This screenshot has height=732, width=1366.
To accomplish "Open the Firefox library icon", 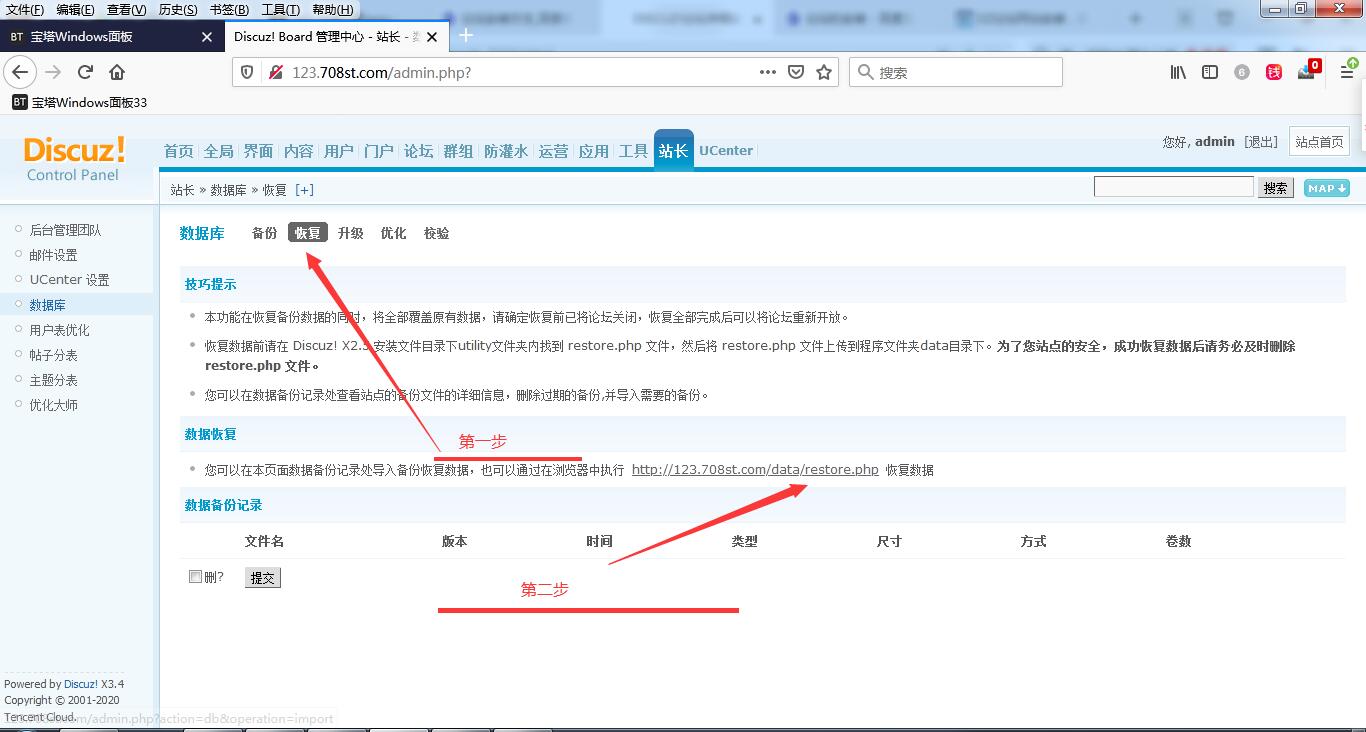I will (x=1179, y=72).
